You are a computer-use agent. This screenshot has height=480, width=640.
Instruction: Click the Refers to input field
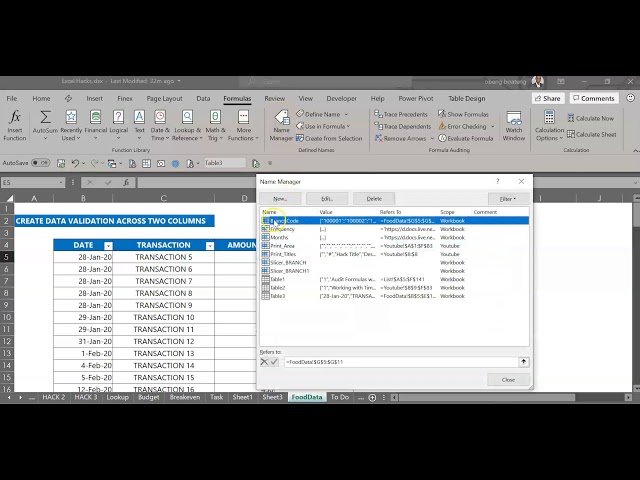coord(400,362)
